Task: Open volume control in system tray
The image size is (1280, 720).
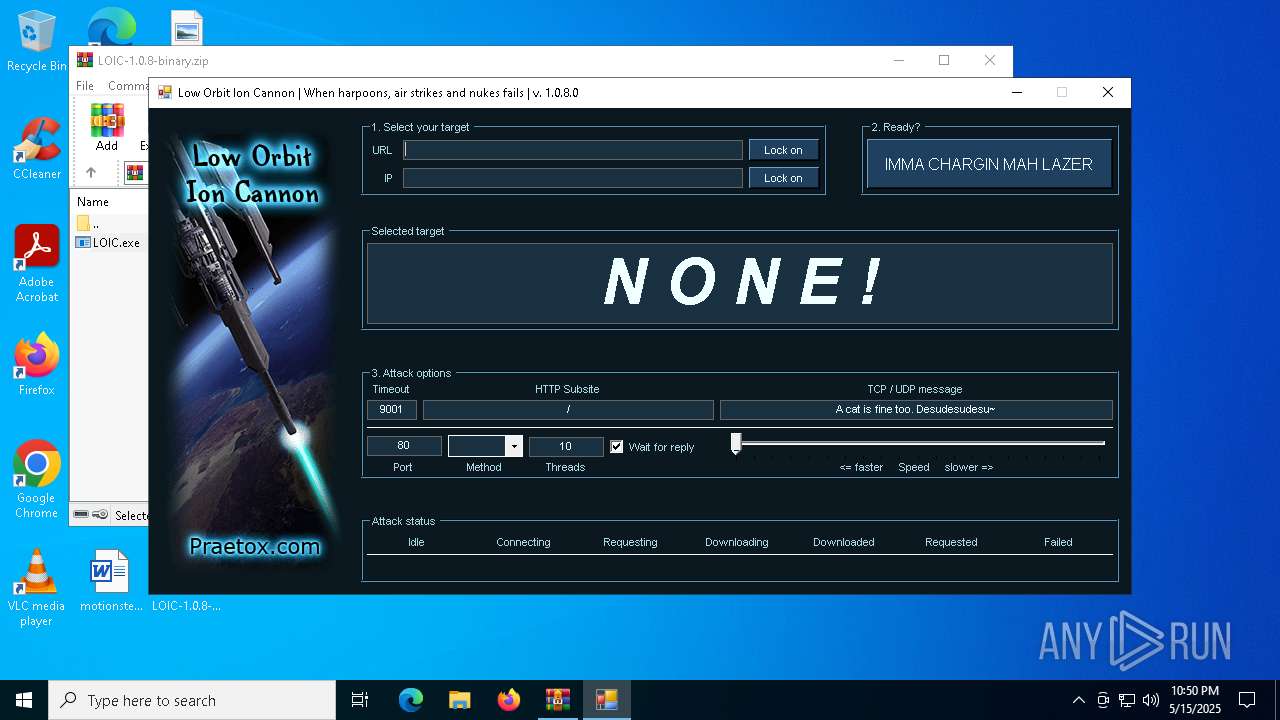Action: click(1151, 700)
